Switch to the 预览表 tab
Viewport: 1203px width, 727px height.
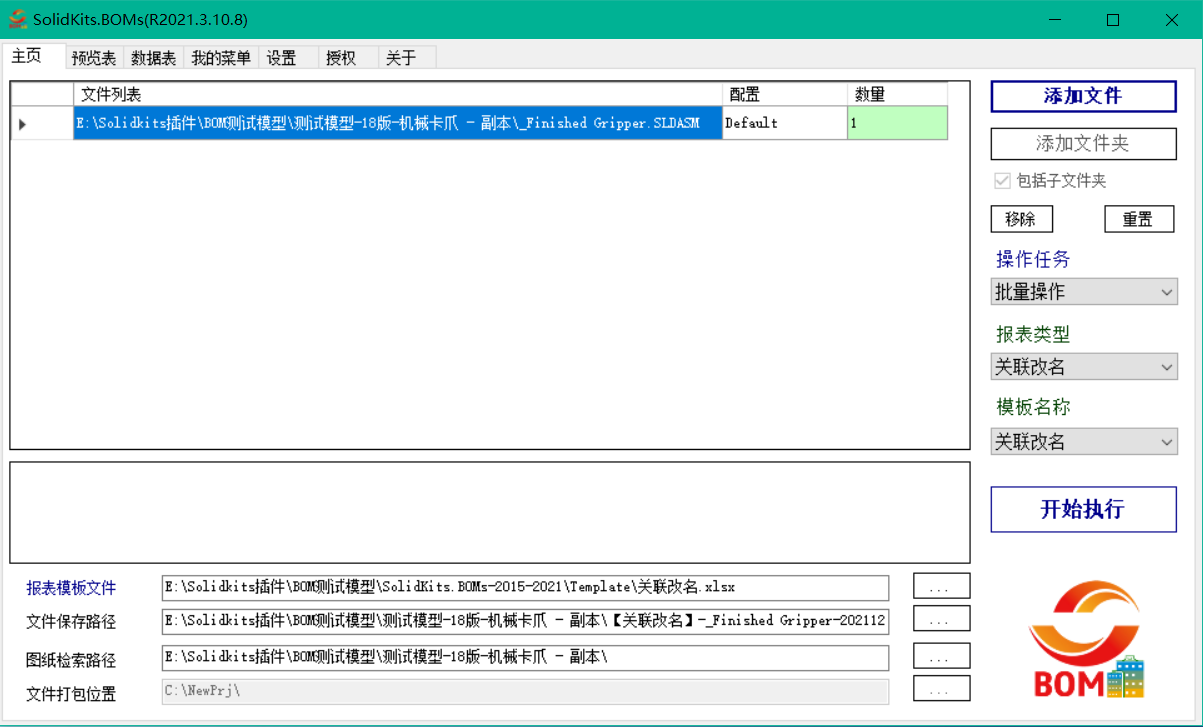click(92, 57)
